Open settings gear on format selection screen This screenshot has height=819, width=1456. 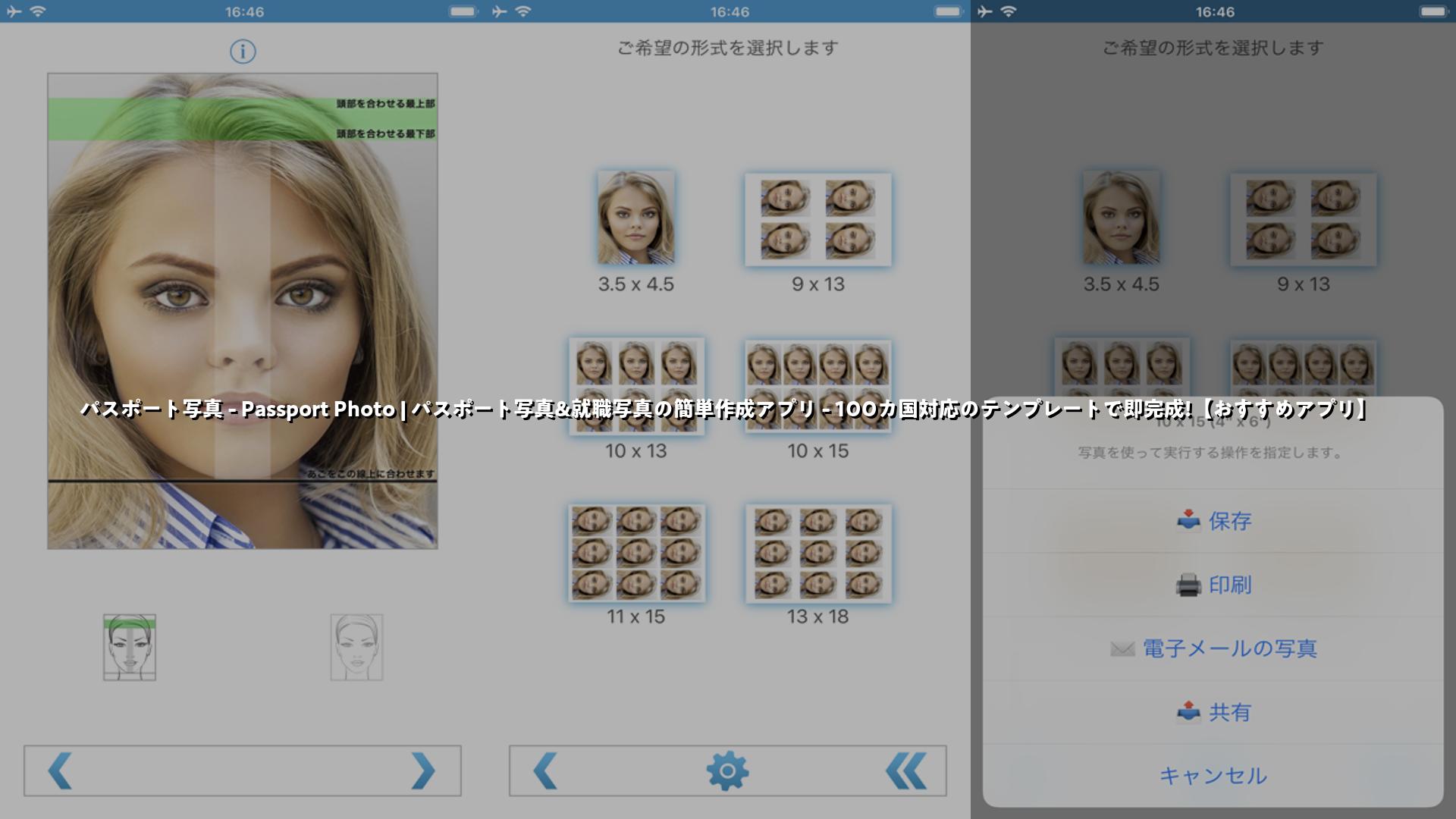727,771
